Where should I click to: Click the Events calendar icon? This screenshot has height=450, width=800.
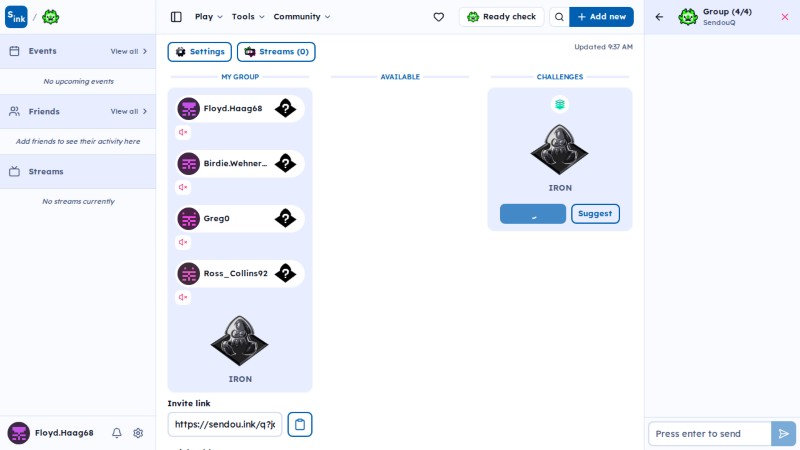[14, 51]
